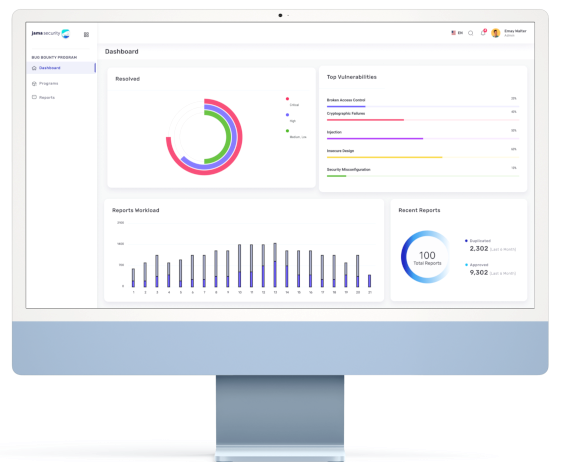Select the Dashboard sidebar label
Image resolution: width=561 pixels, height=462 pixels.
pyautogui.click(x=49, y=68)
